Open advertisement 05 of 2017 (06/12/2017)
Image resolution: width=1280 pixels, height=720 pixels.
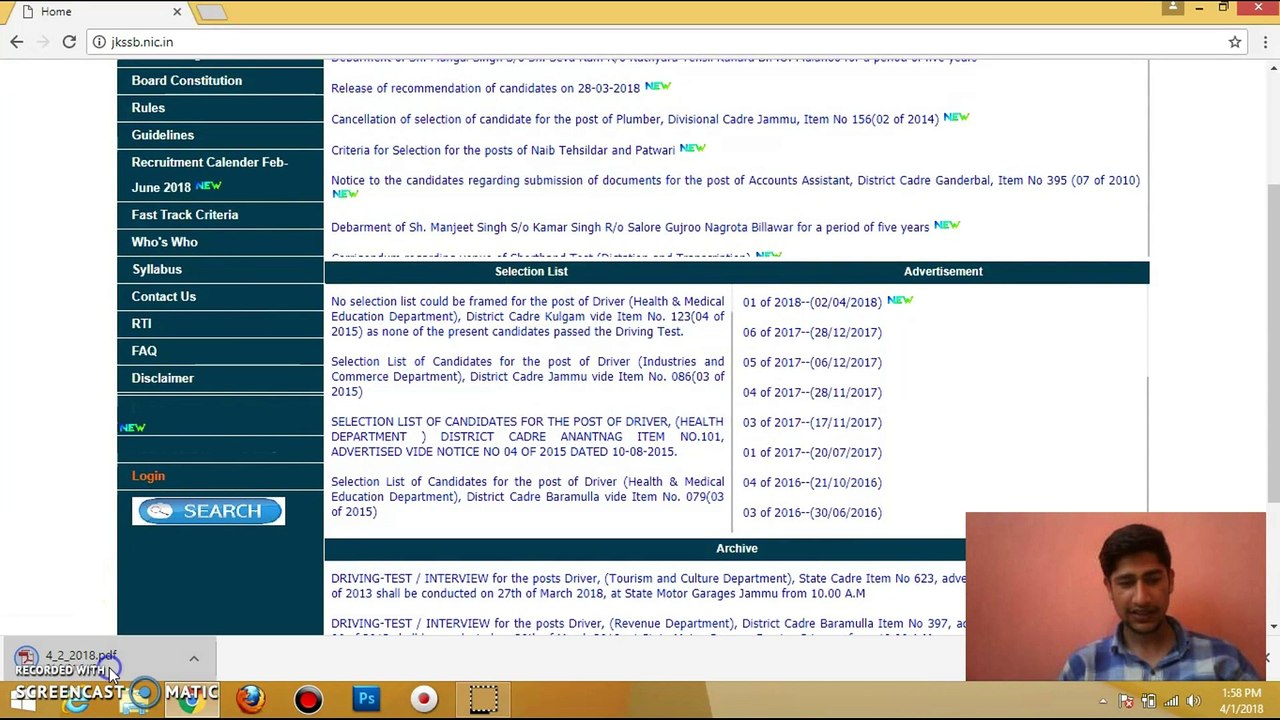click(812, 362)
